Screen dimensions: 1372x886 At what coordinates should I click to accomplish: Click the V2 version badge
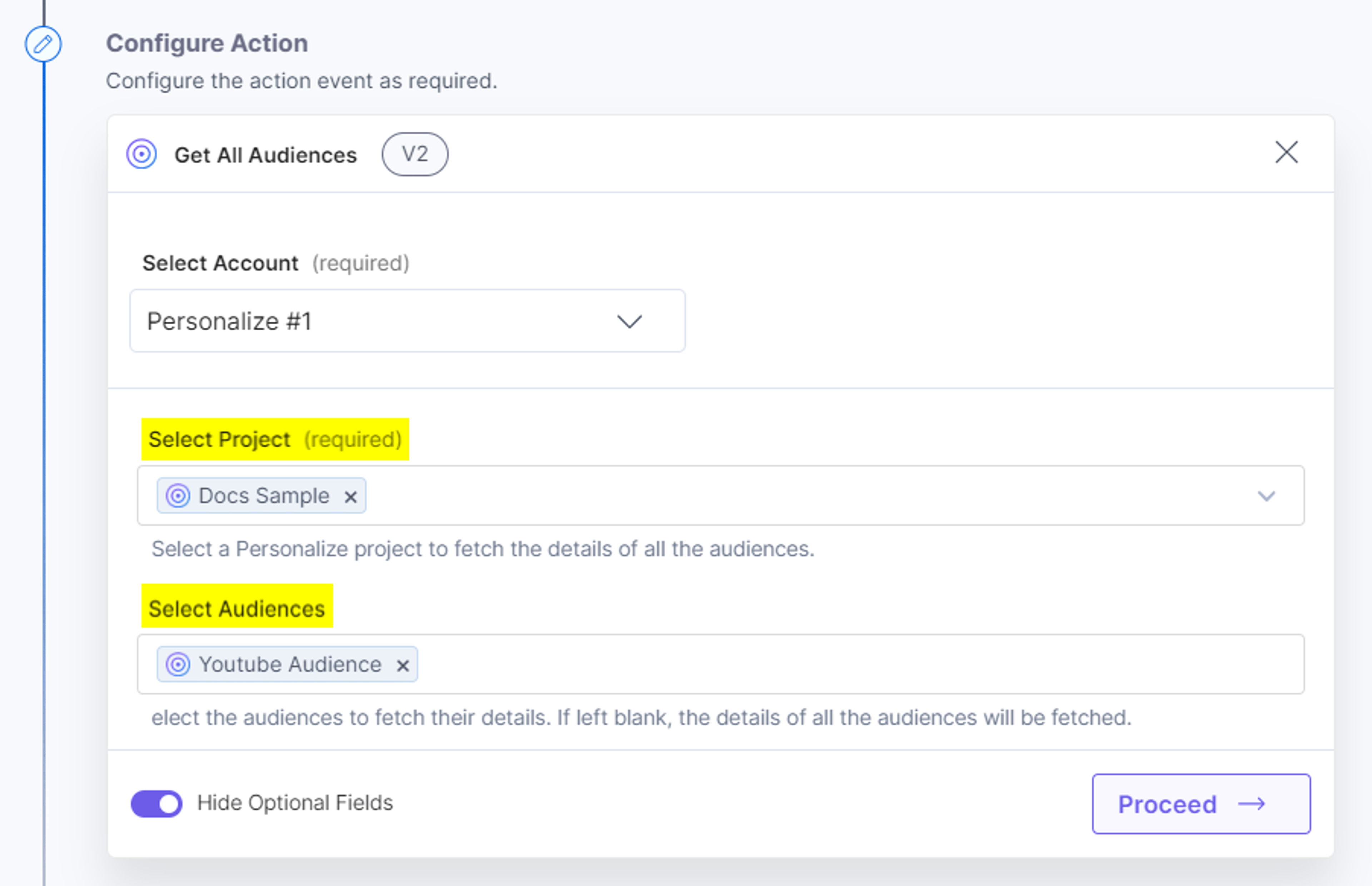tap(415, 154)
